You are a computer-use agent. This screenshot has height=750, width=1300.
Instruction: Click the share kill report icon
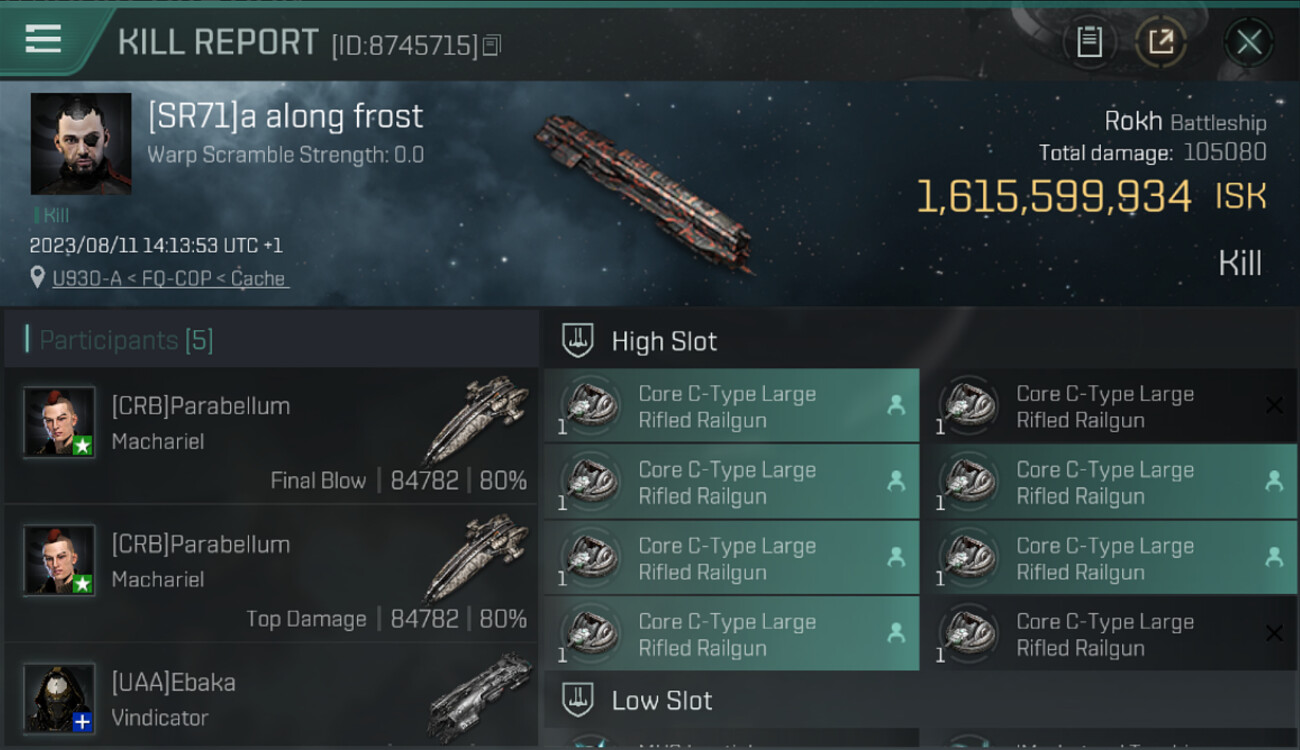pyautogui.click(x=1161, y=42)
